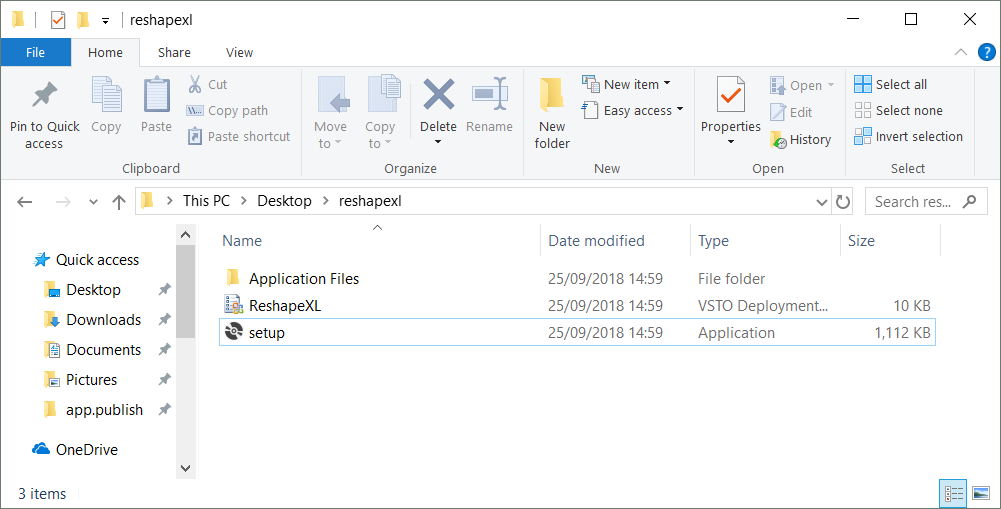Open the address bar history dropdown
Screen dimensions: 1001x509
click(822, 202)
